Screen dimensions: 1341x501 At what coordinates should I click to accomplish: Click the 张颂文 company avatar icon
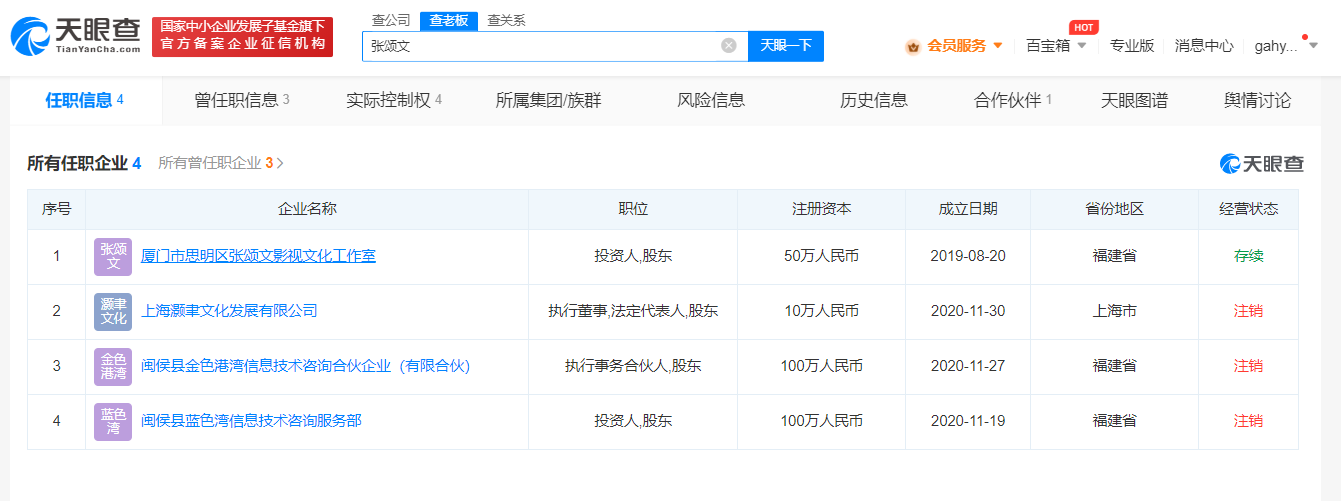tap(113, 256)
